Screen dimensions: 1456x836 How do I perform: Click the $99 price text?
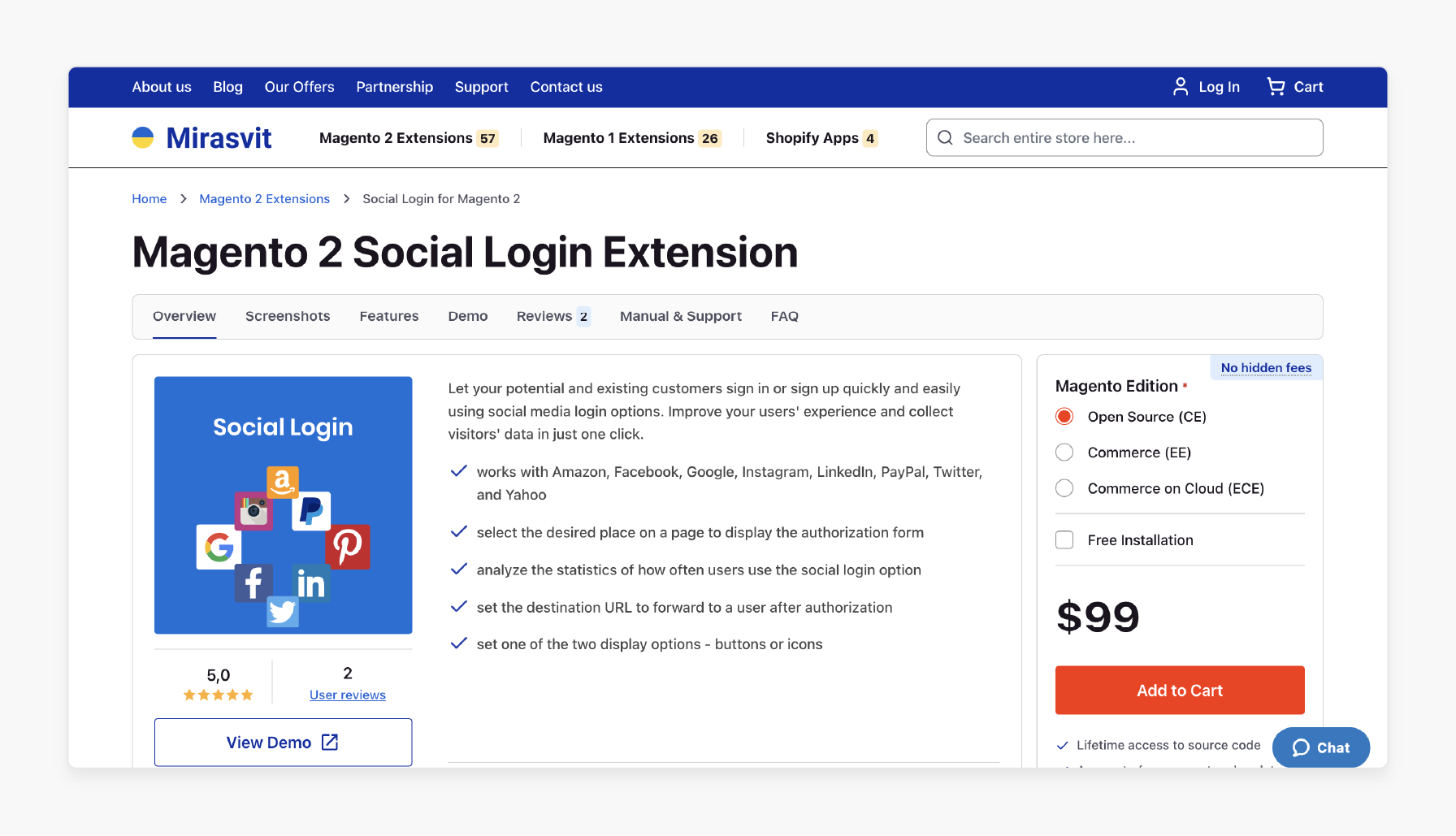click(1098, 617)
